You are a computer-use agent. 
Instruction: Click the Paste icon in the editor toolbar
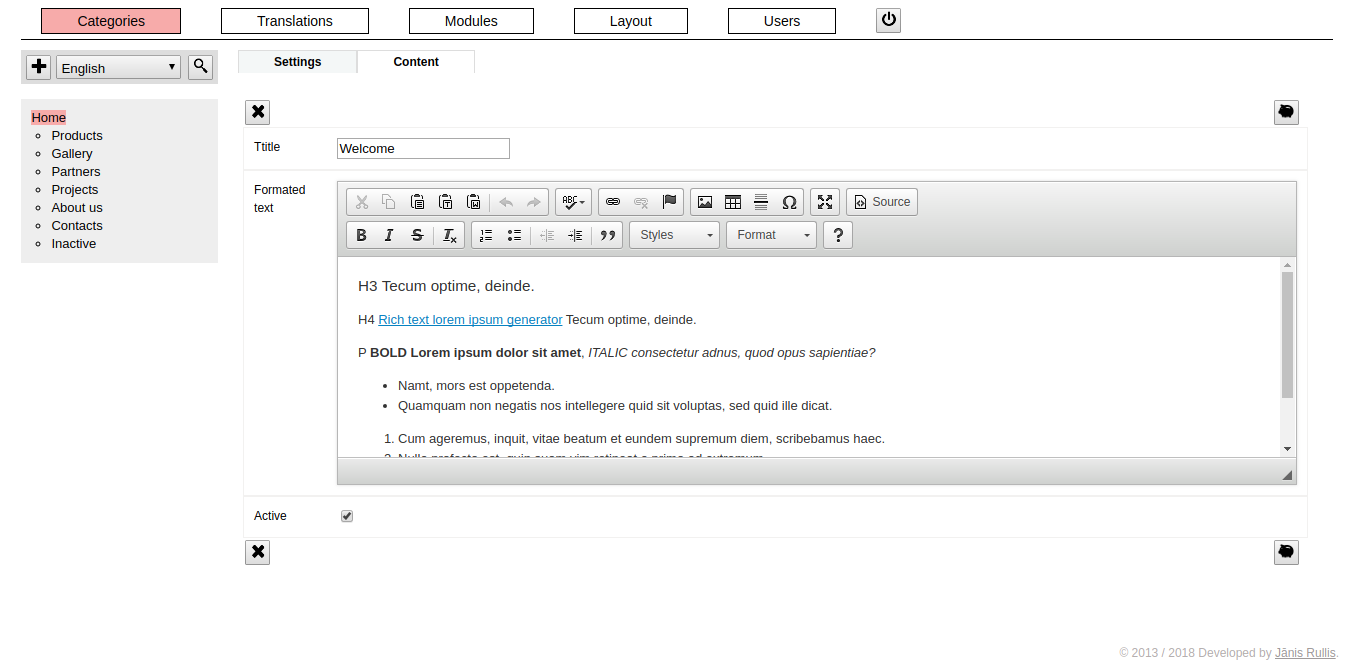tap(418, 202)
